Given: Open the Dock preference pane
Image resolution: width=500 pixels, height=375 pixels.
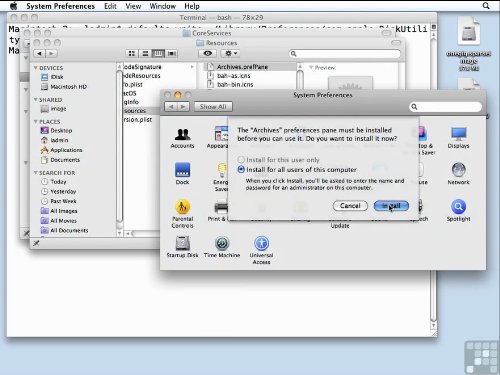Looking at the screenshot, I should [x=182, y=173].
